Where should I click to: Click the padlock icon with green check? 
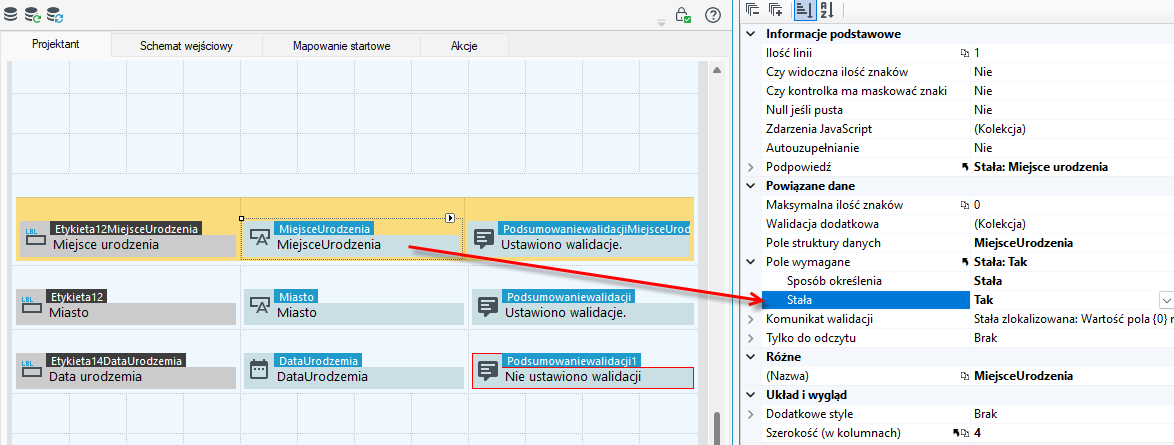point(683,14)
